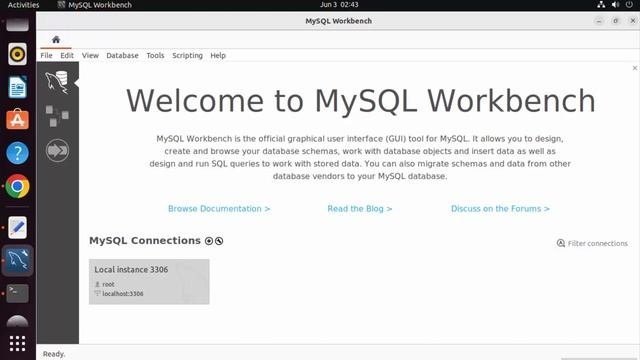The height and width of the screenshot is (360, 640).
Task: Follow Discuss on the Forums link
Action: [x=500, y=209]
